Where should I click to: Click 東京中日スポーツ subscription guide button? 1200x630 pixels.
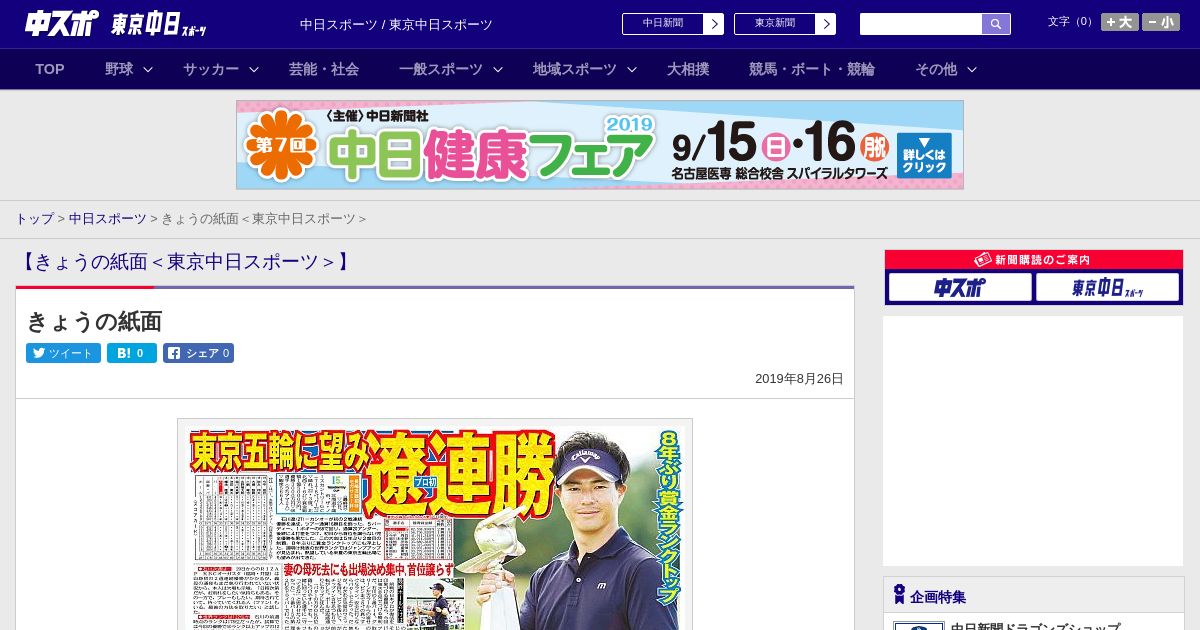(1107, 288)
